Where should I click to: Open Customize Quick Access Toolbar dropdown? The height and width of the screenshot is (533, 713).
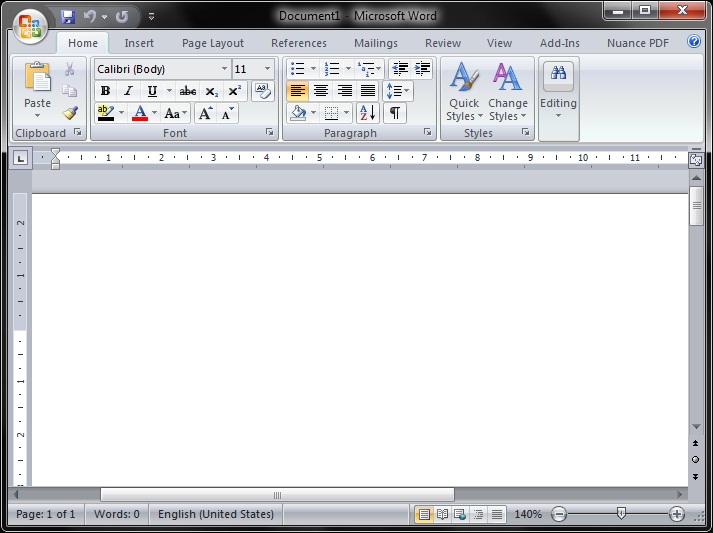pyautogui.click(x=151, y=17)
